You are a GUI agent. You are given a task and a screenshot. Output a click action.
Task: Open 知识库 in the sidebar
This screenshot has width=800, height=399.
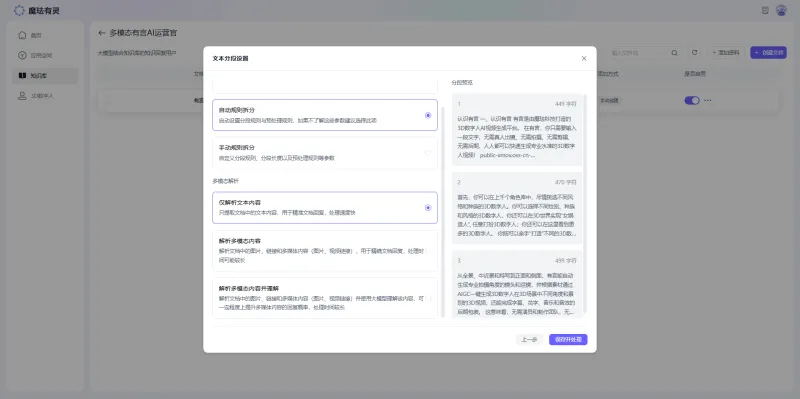pyautogui.click(x=46, y=76)
